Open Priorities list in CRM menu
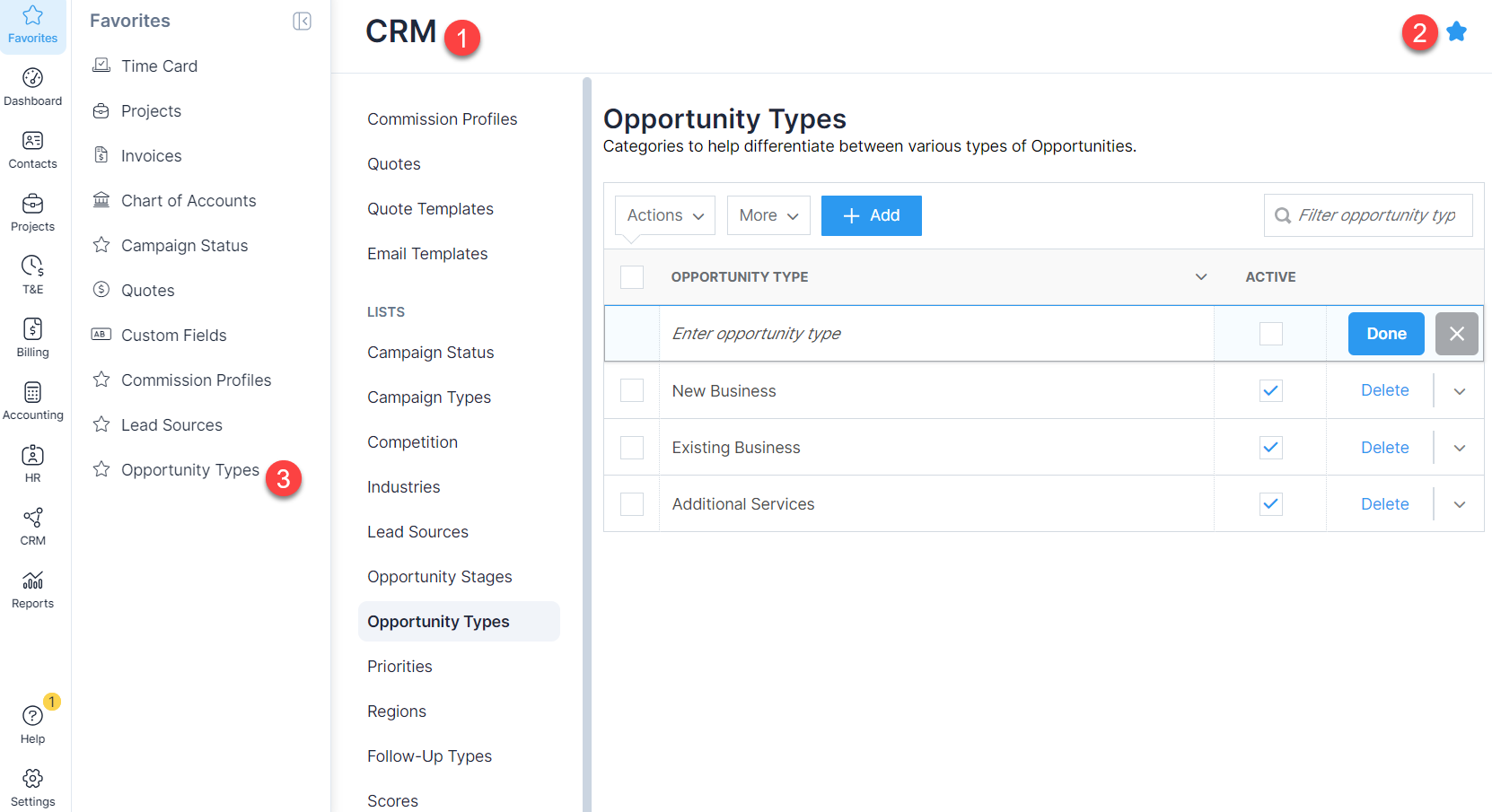The height and width of the screenshot is (812, 1492). coord(400,667)
